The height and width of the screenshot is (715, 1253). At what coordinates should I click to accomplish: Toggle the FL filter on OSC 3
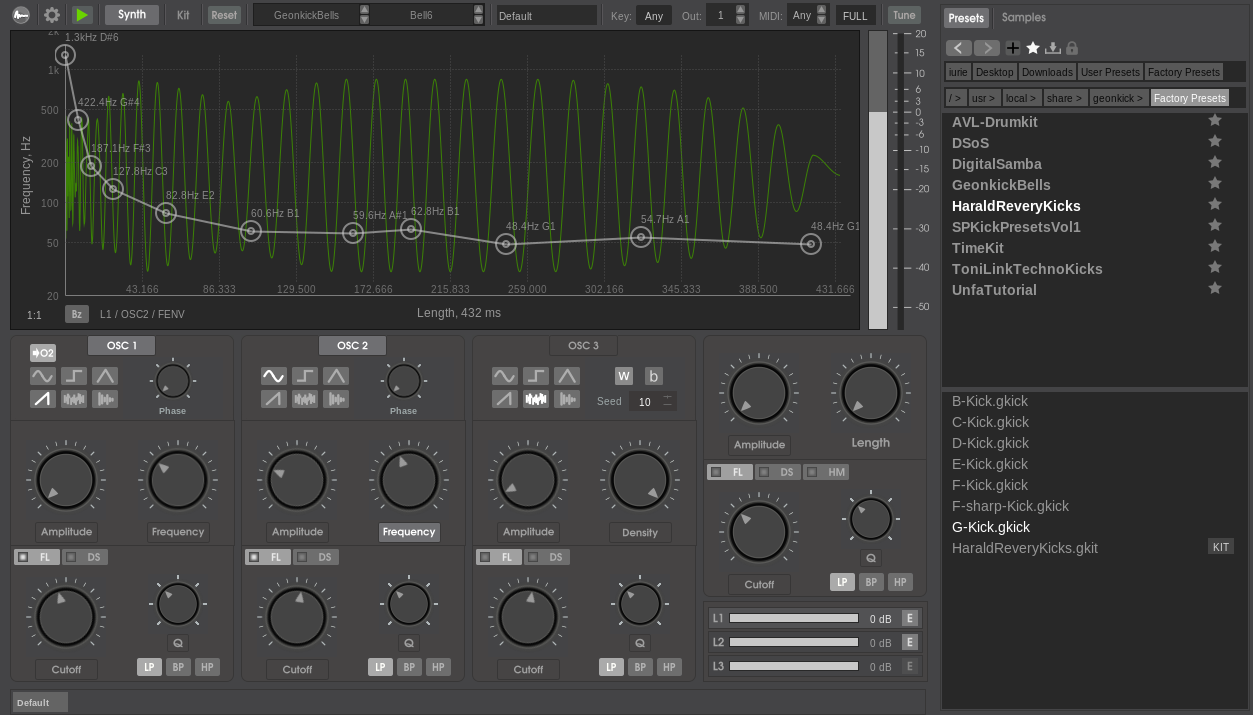pyautogui.click(x=499, y=557)
